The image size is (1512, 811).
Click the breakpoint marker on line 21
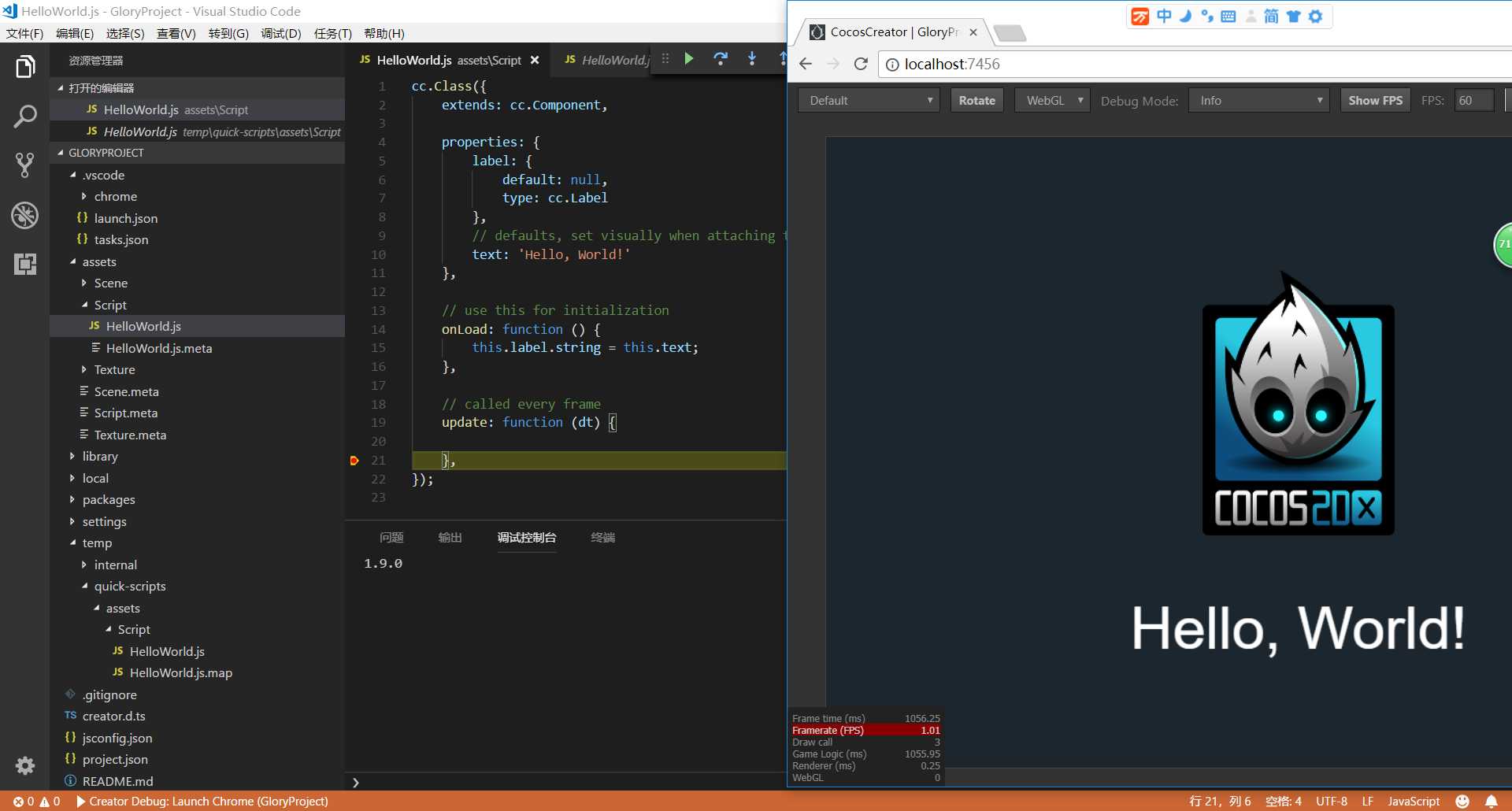[x=354, y=461]
